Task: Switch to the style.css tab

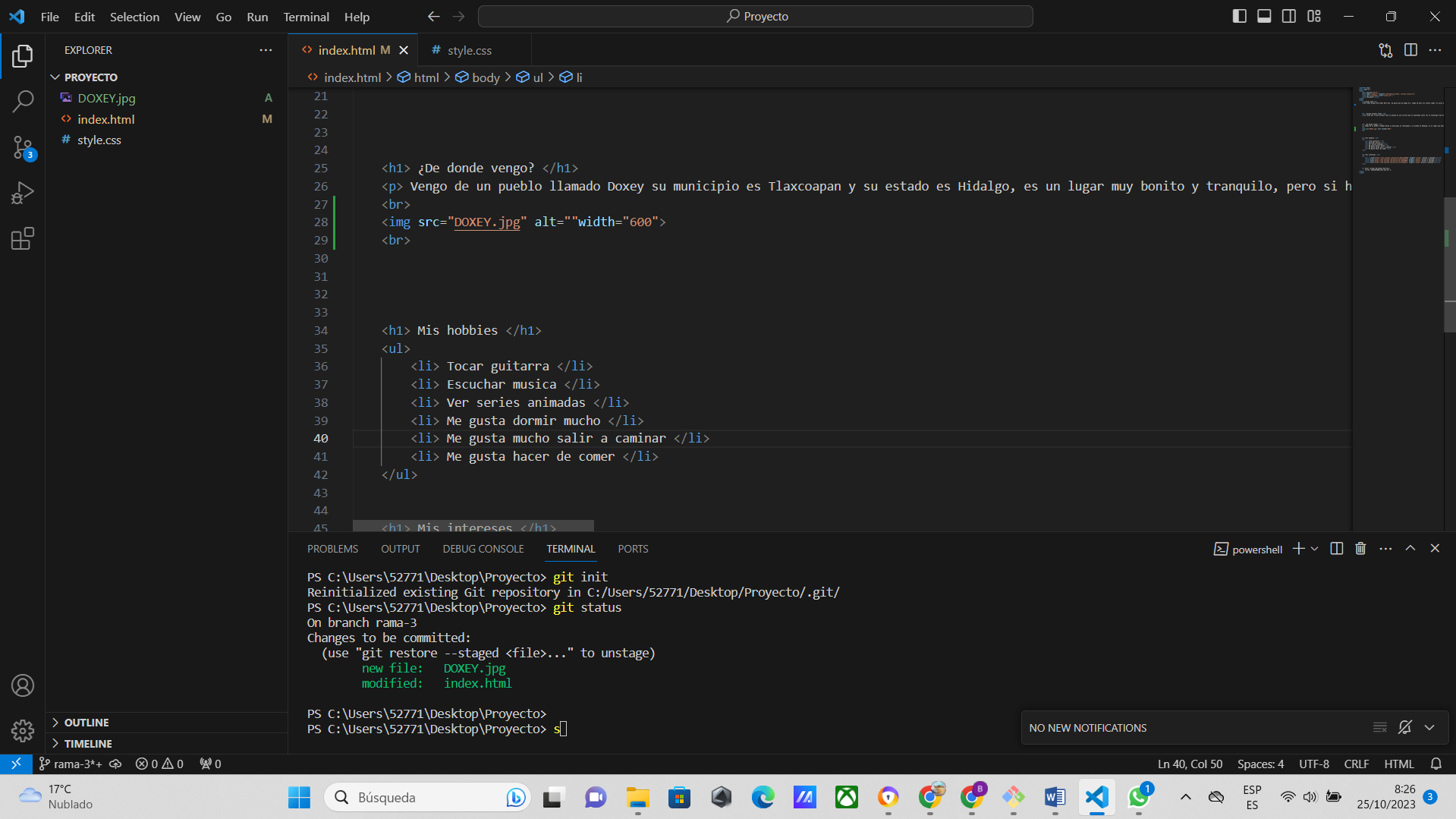Action: 469,50
